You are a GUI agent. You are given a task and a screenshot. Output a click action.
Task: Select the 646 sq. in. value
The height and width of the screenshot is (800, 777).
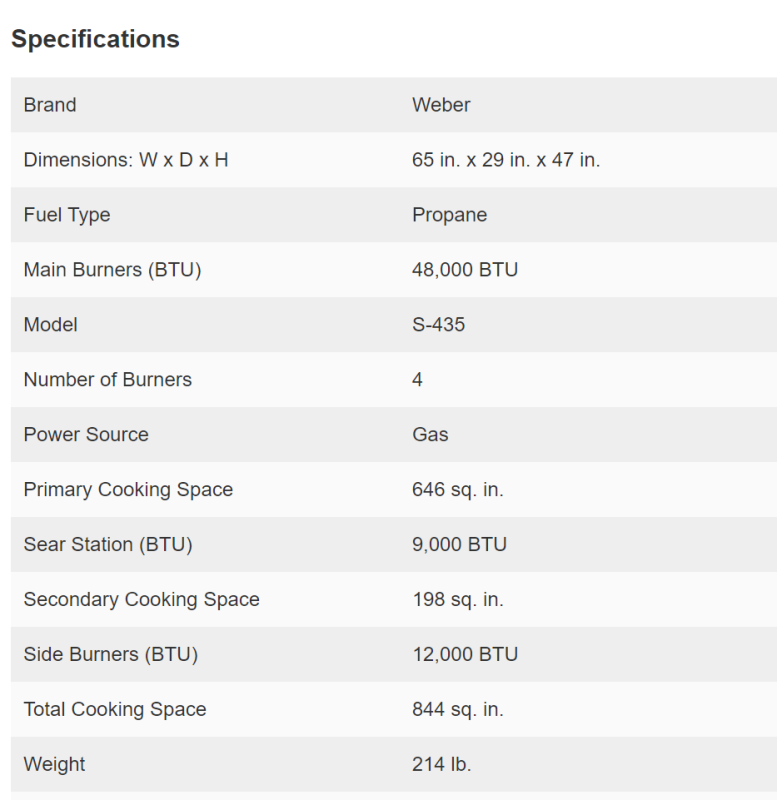458,490
